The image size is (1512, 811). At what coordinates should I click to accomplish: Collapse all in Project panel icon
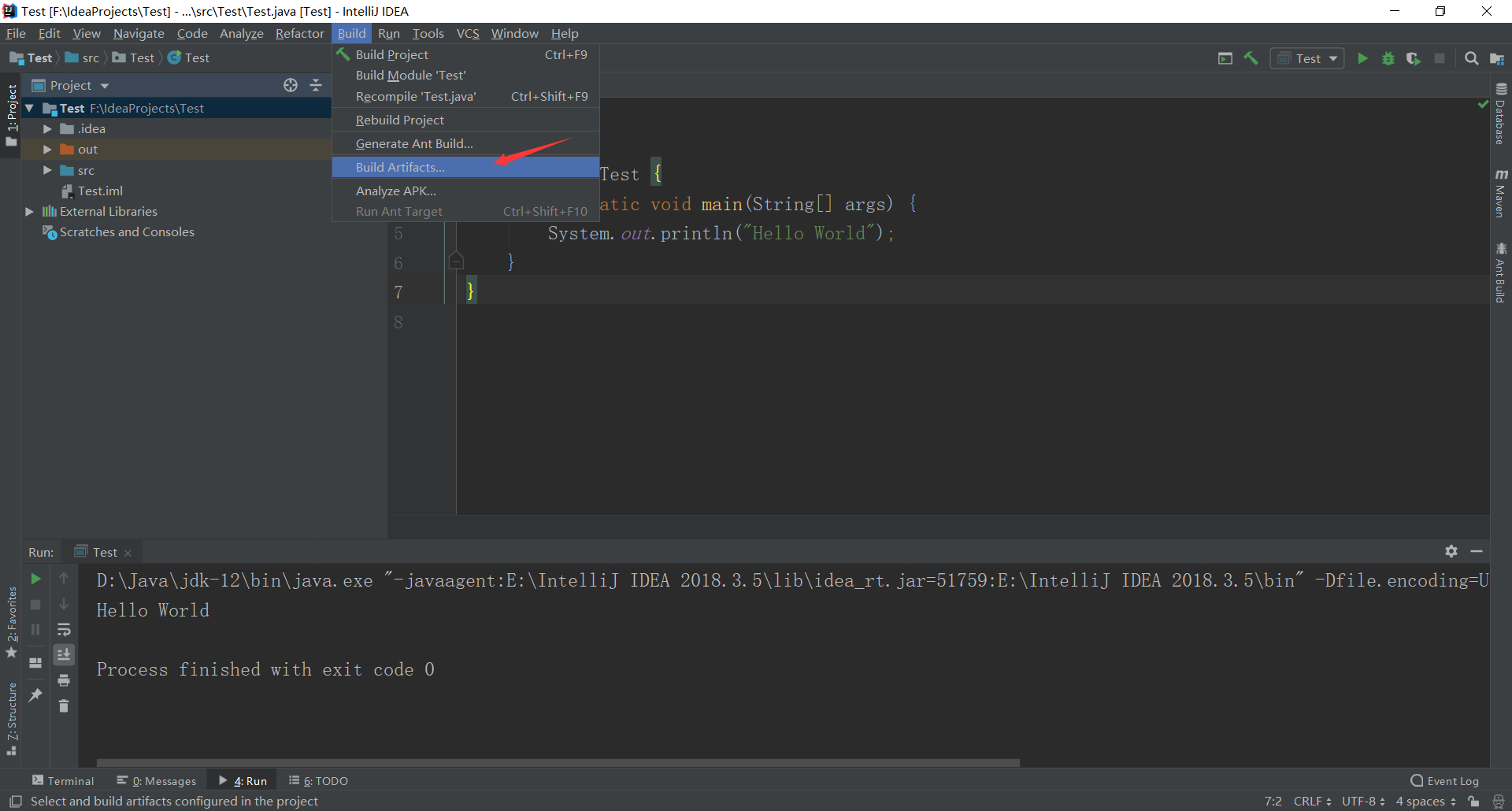point(316,85)
